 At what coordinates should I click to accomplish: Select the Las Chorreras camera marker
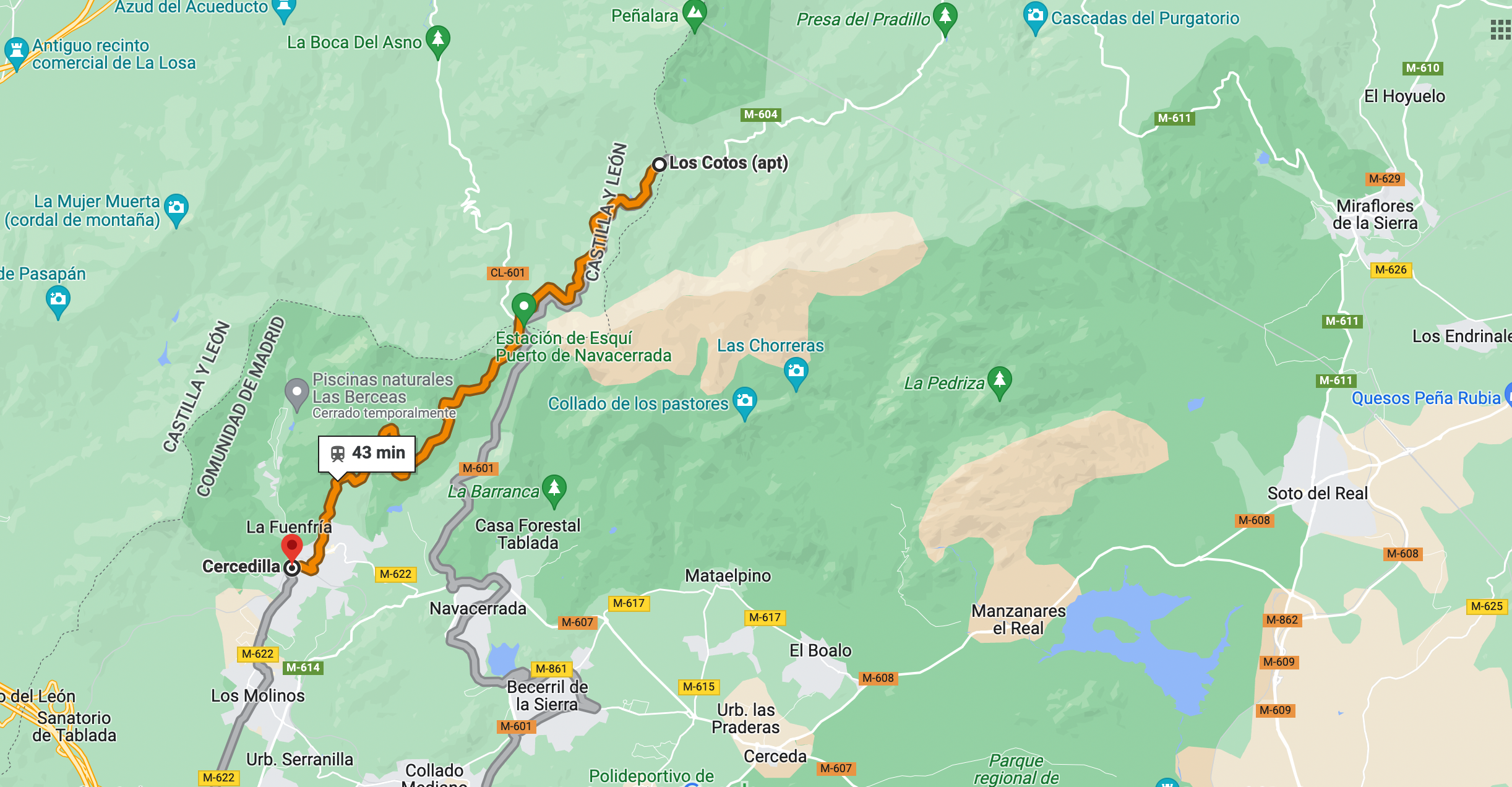coord(796,374)
